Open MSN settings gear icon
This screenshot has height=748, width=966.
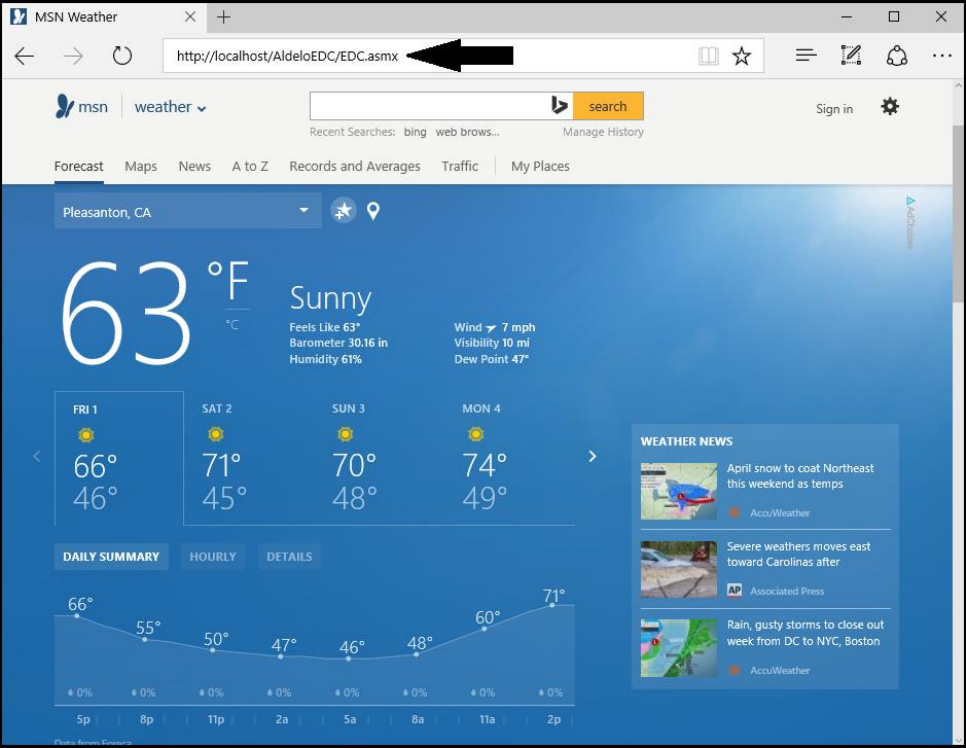click(890, 107)
